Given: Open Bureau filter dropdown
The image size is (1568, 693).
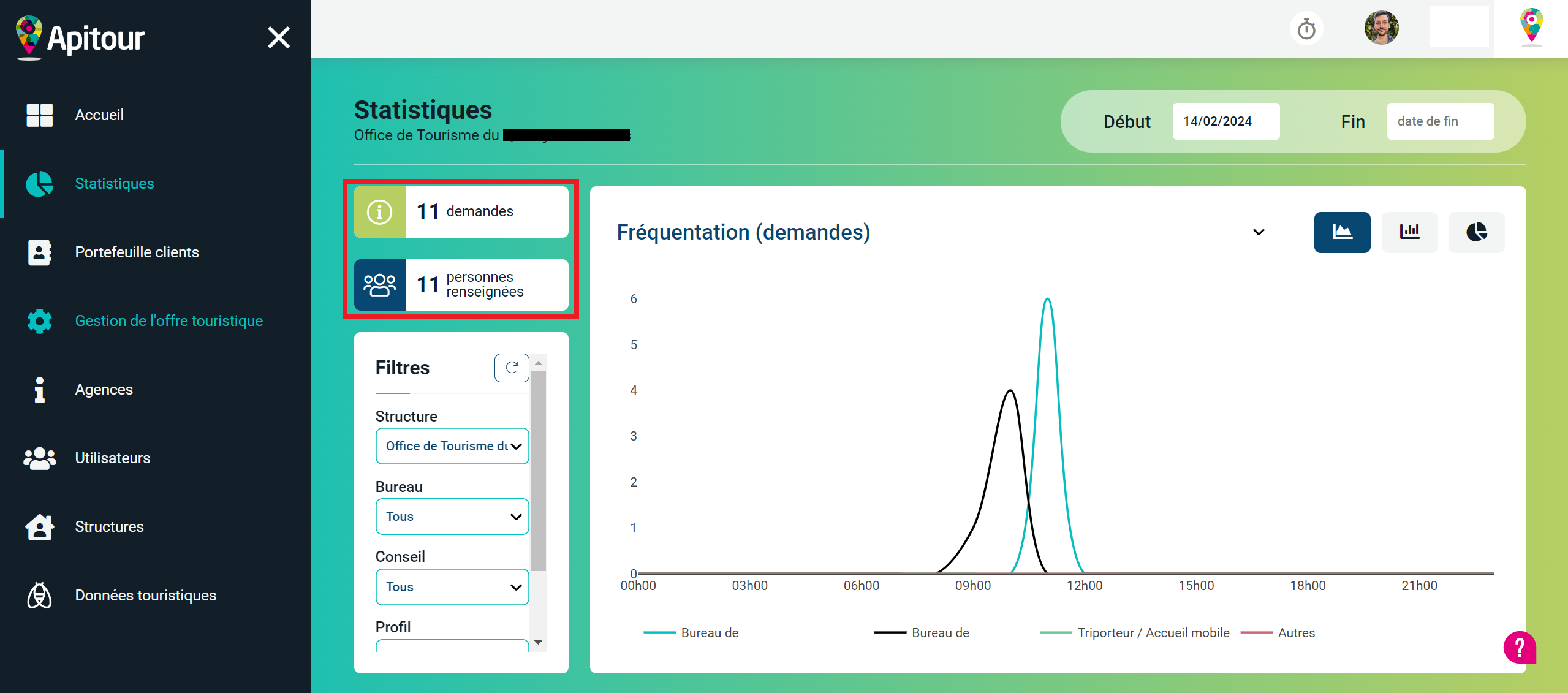Looking at the screenshot, I should [x=452, y=517].
